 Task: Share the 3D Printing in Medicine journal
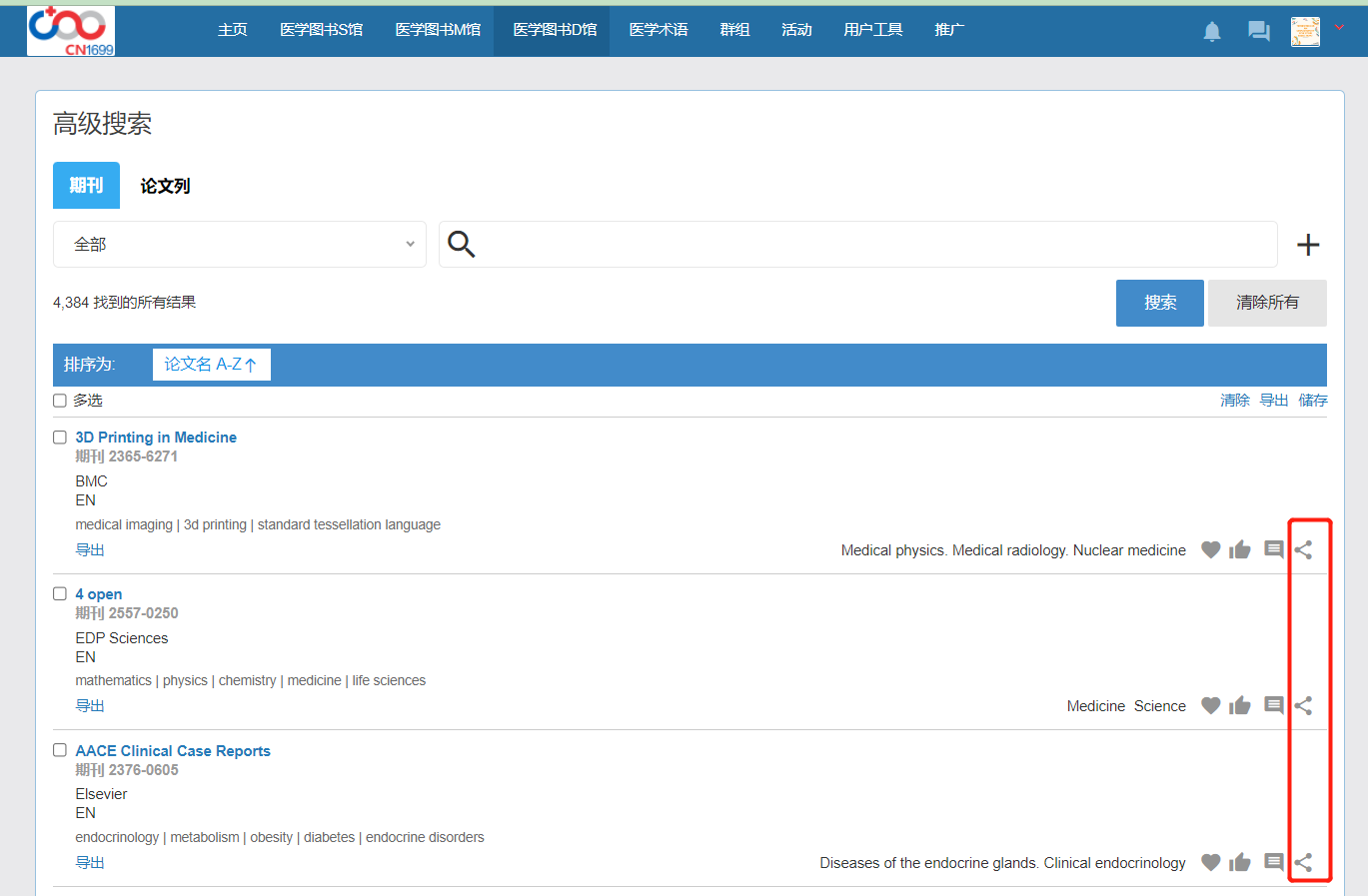point(1303,549)
